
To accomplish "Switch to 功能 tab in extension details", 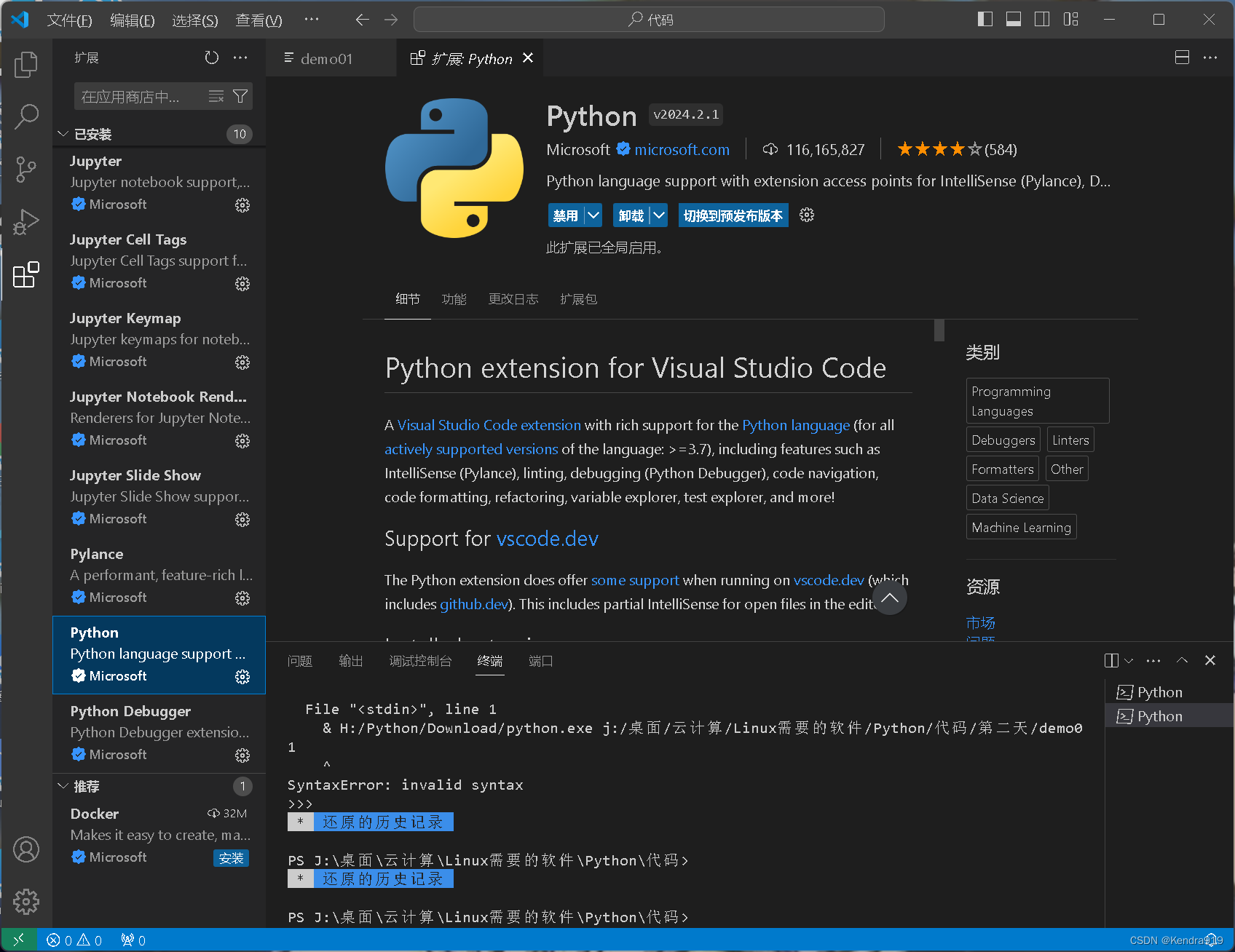I will [x=454, y=299].
